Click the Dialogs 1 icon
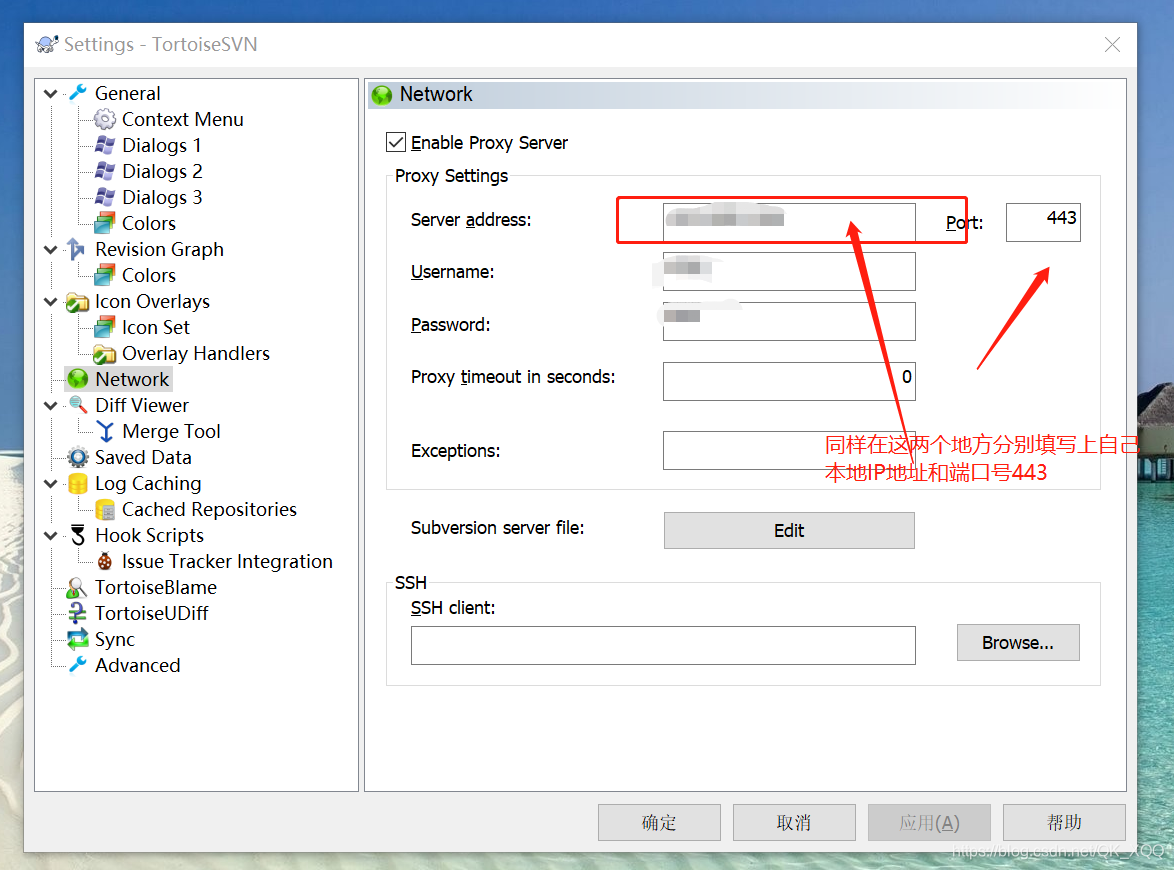The width and height of the screenshot is (1174, 870). coord(105,145)
